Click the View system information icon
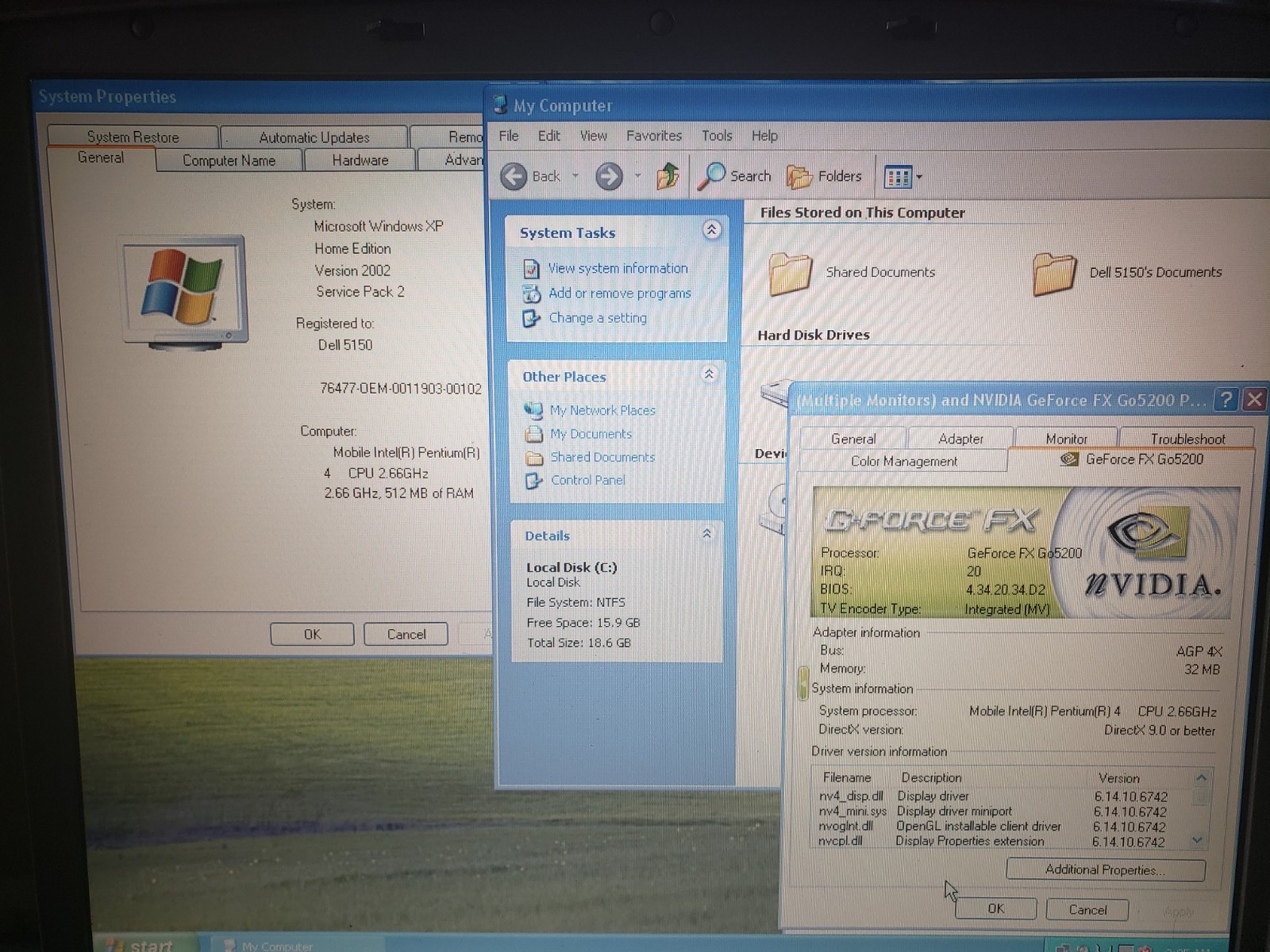The height and width of the screenshot is (952, 1270). (x=531, y=269)
